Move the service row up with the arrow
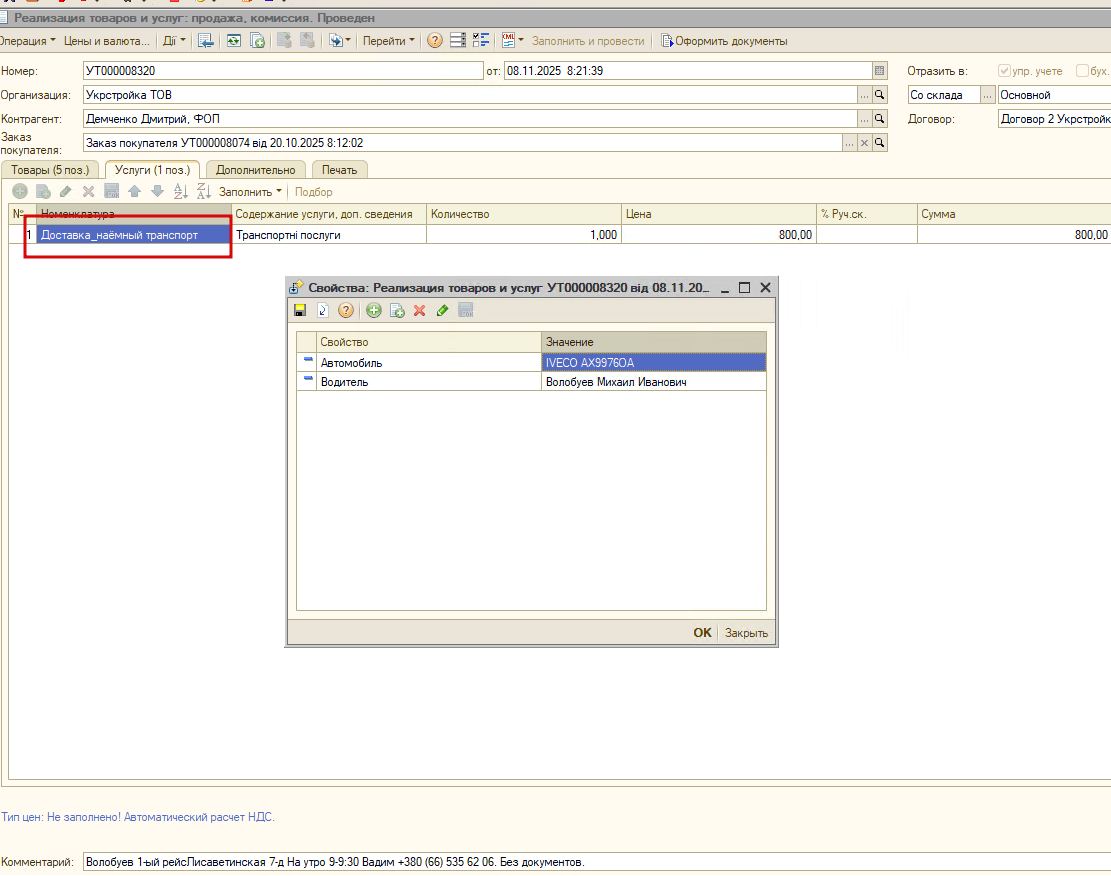The image size is (1111, 876). 135,191
